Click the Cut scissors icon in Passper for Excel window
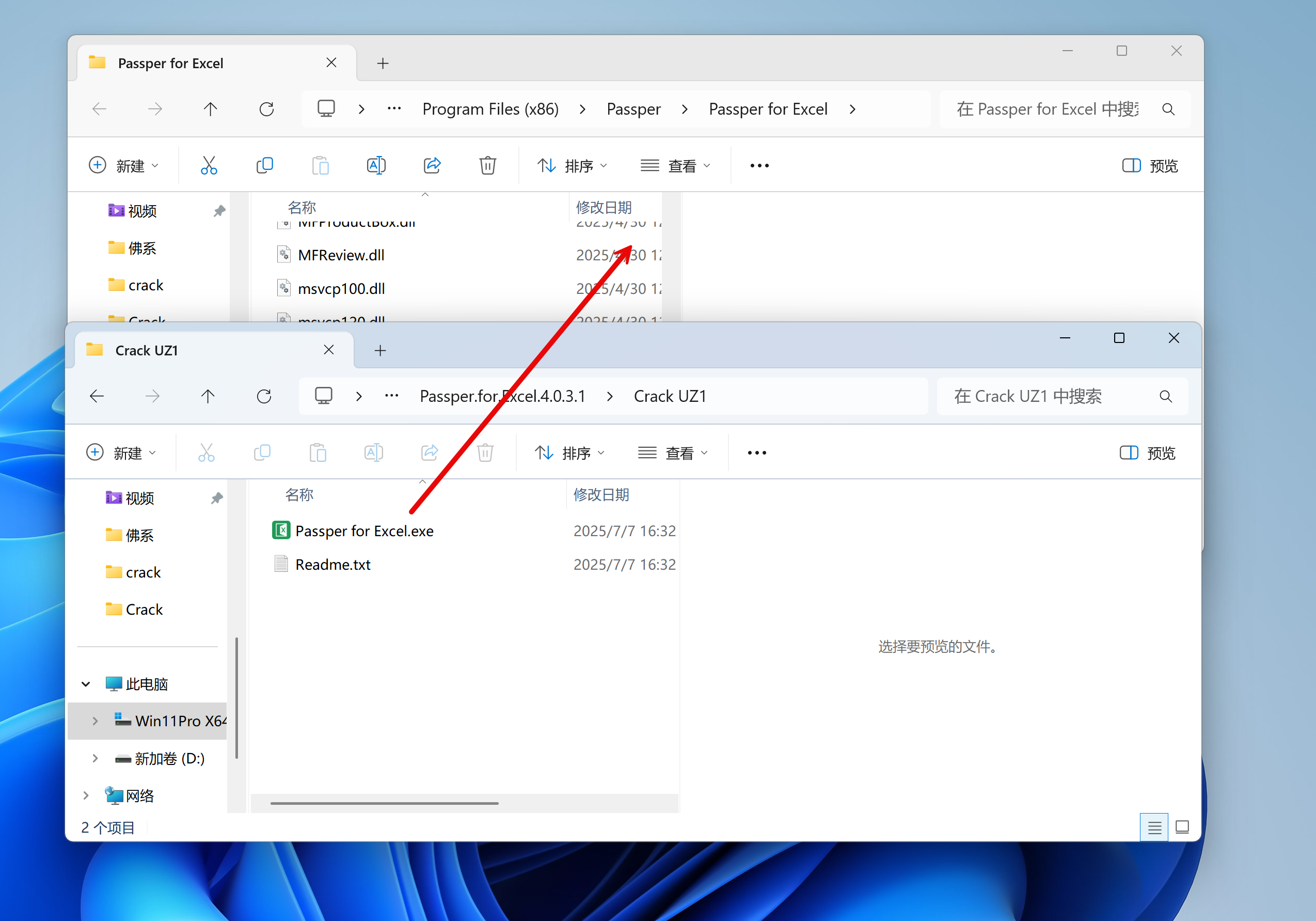 [209, 166]
